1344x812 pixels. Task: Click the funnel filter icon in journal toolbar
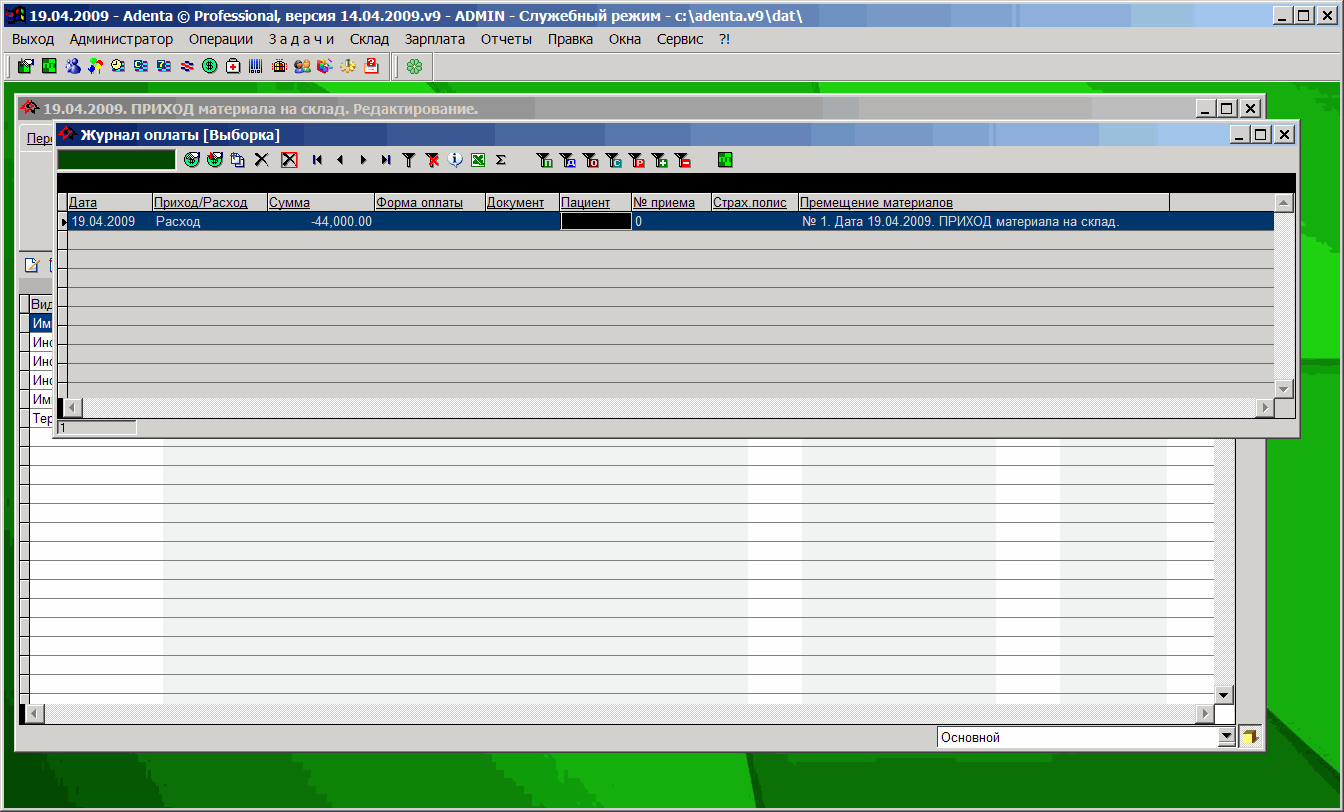(x=408, y=159)
